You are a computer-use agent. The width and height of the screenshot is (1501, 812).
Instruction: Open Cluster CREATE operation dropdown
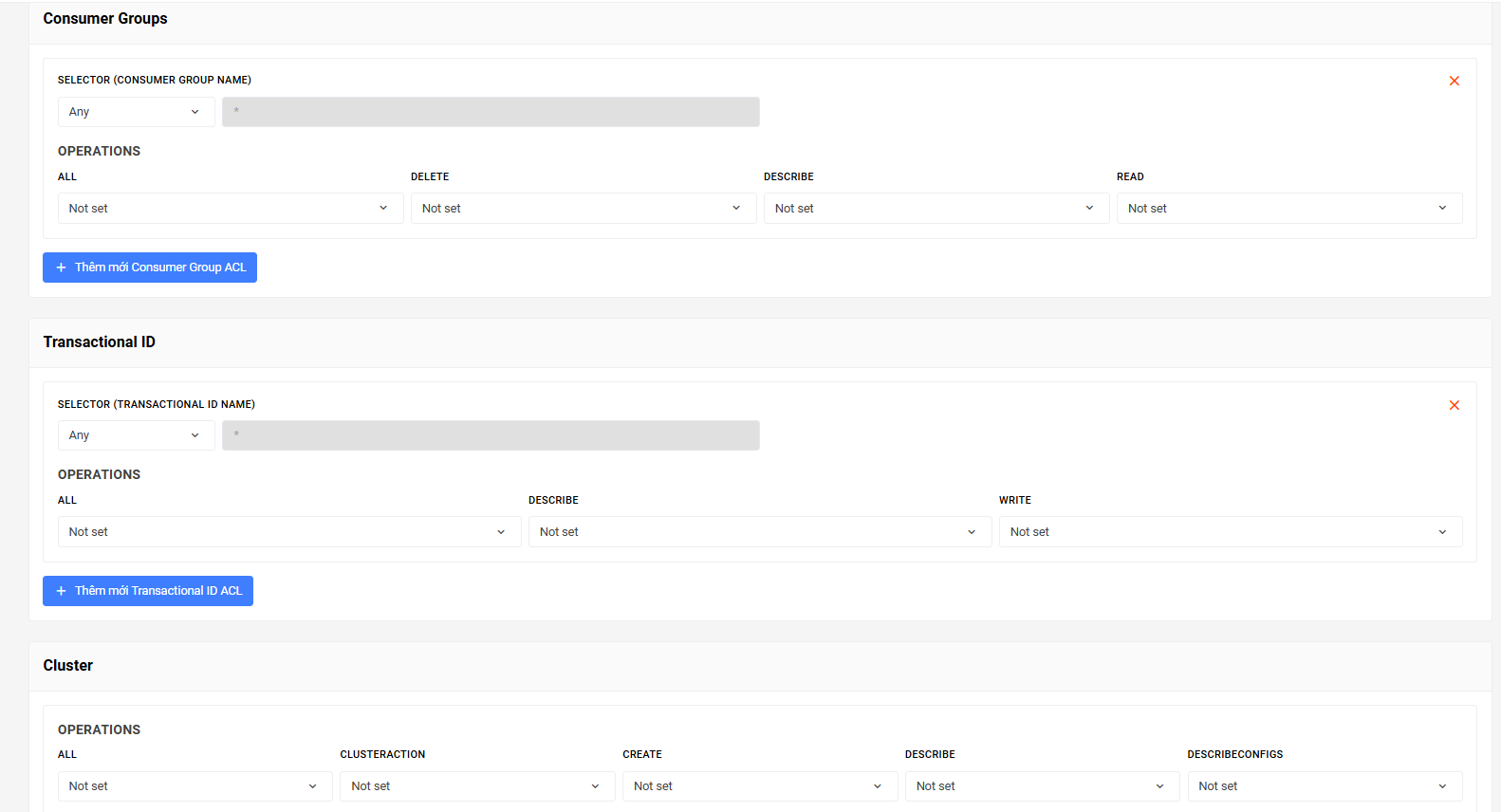click(760, 786)
